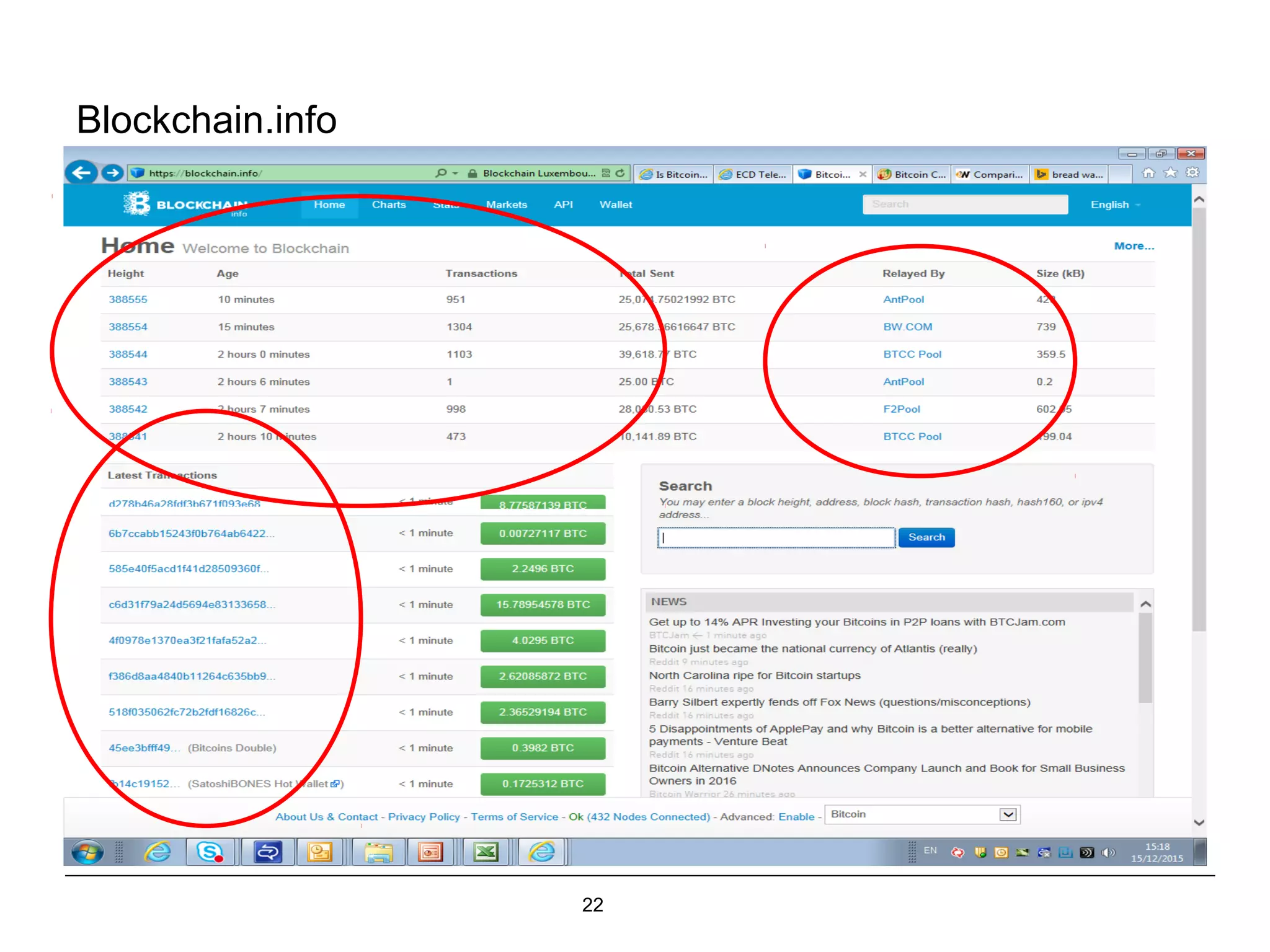Switch to the 'Bitcoin C...' browser tab
This screenshot has width=1270, height=952.
click(913, 174)
